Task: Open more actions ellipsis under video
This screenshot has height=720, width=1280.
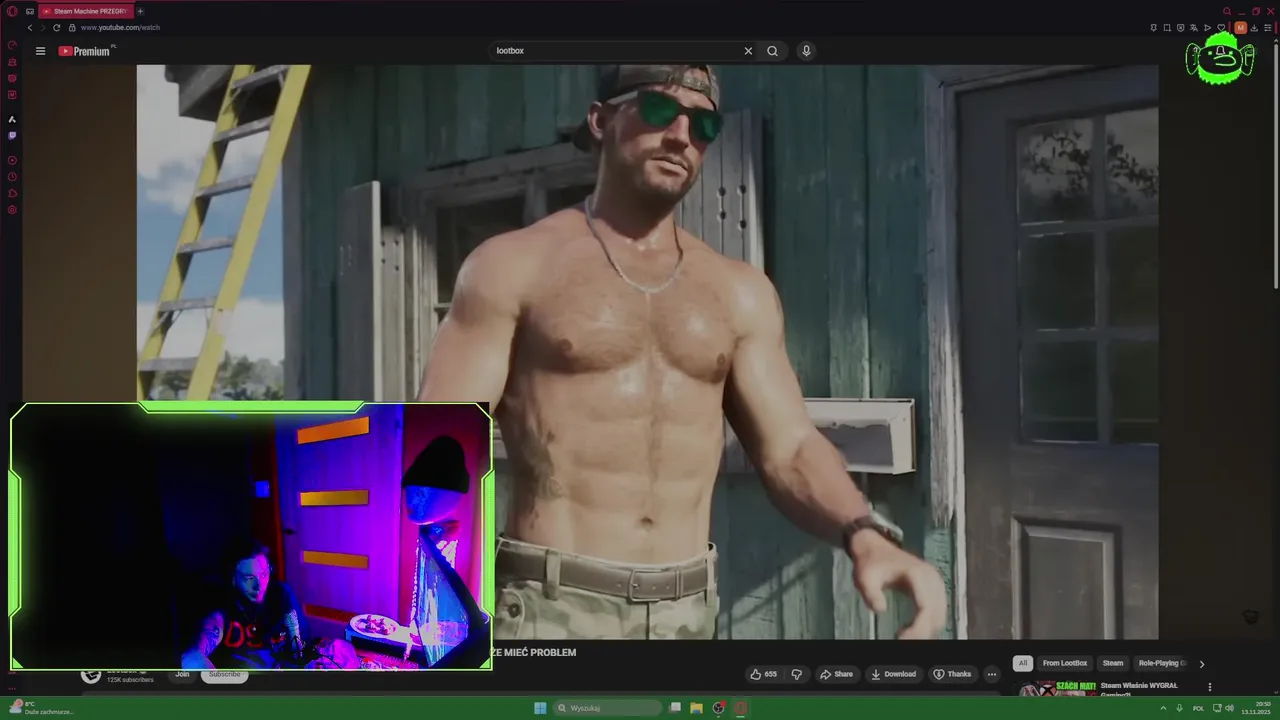Action: pos(991,674)
